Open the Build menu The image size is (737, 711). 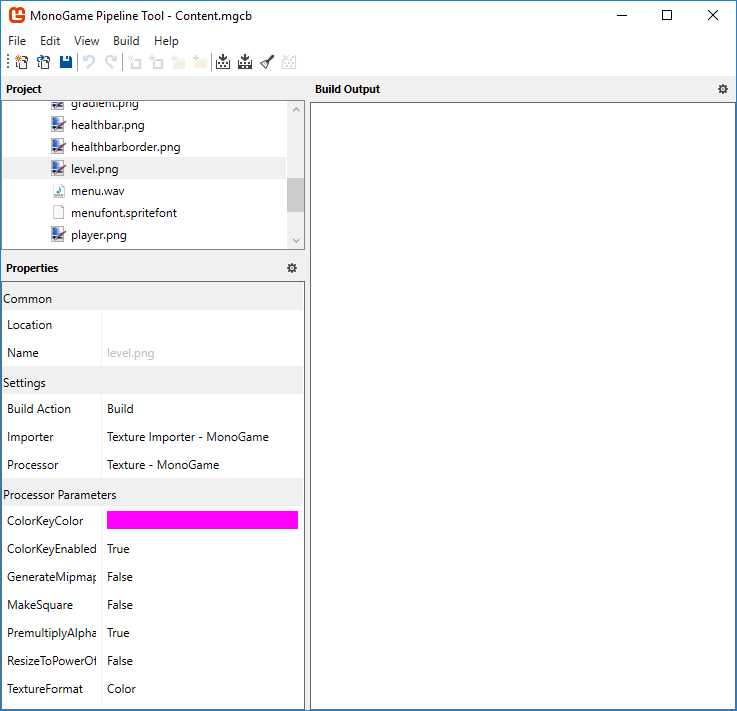(126, 41)
